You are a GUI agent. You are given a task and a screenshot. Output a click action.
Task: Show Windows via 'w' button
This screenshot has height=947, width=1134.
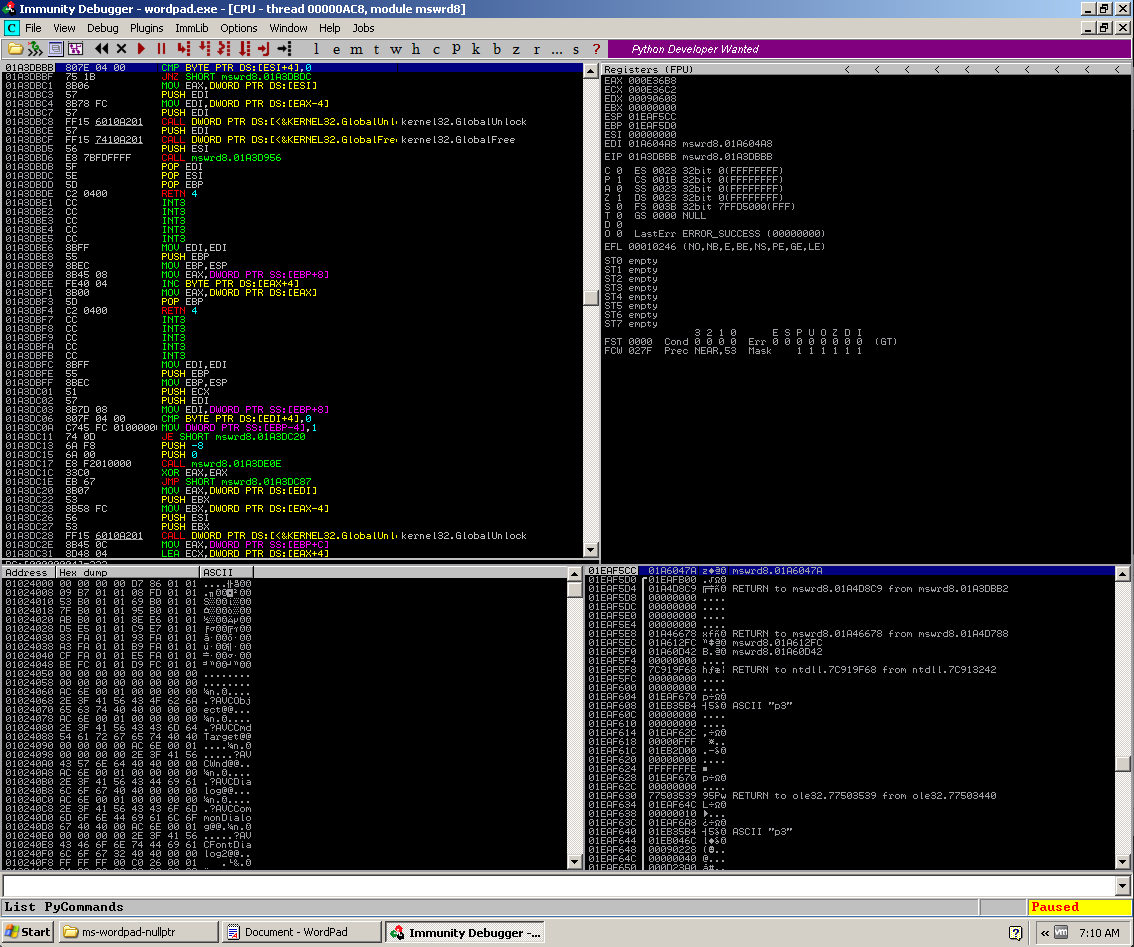point(396,49)
